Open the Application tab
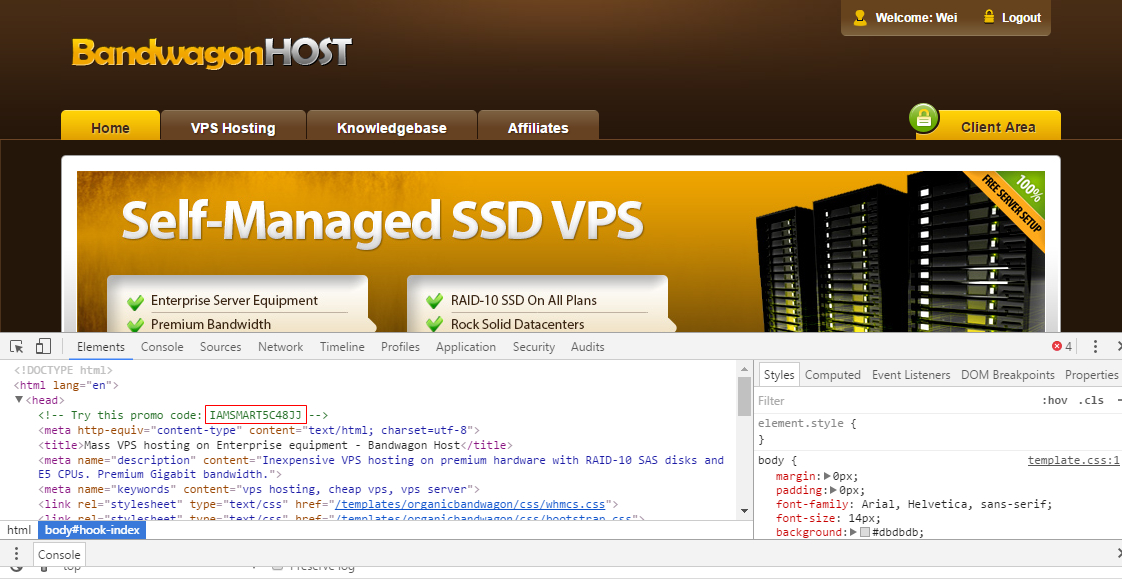The height and width of the screenshot is (583, 1122). [x=466, y=346]
